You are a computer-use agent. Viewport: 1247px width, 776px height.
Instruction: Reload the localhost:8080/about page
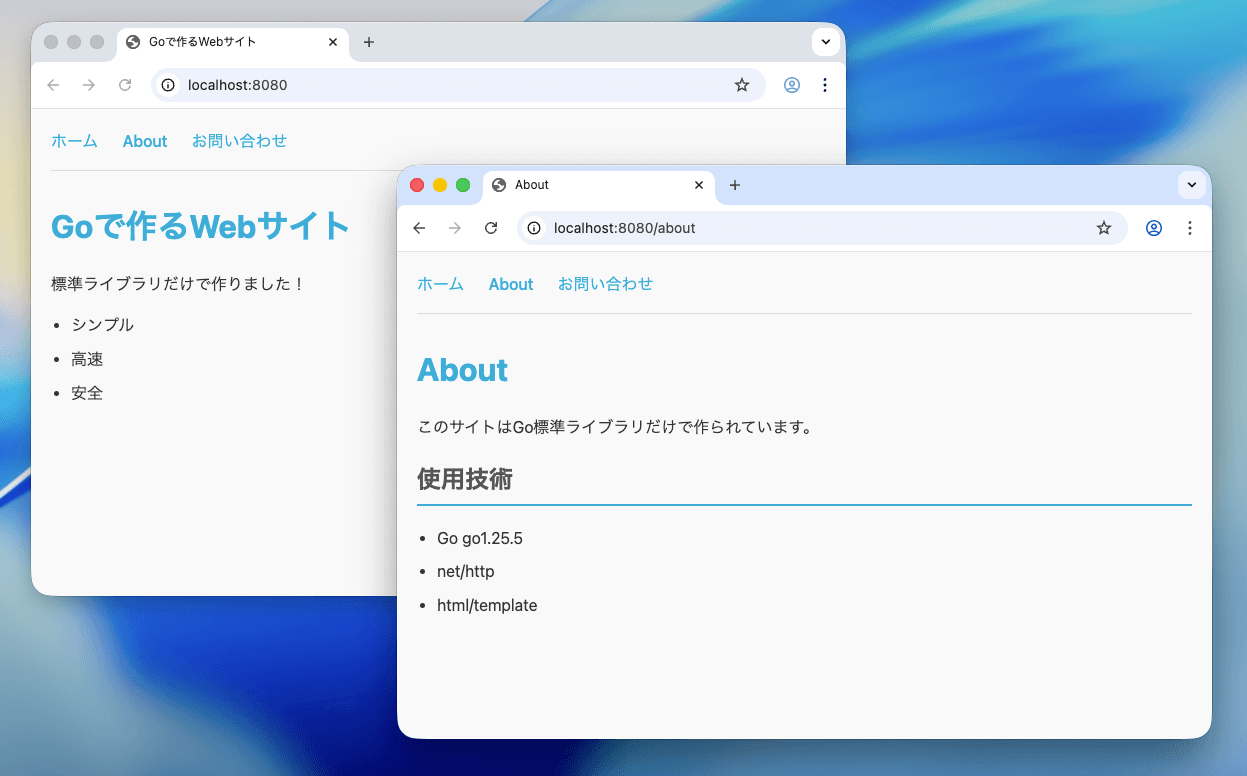tap(491, 228)
